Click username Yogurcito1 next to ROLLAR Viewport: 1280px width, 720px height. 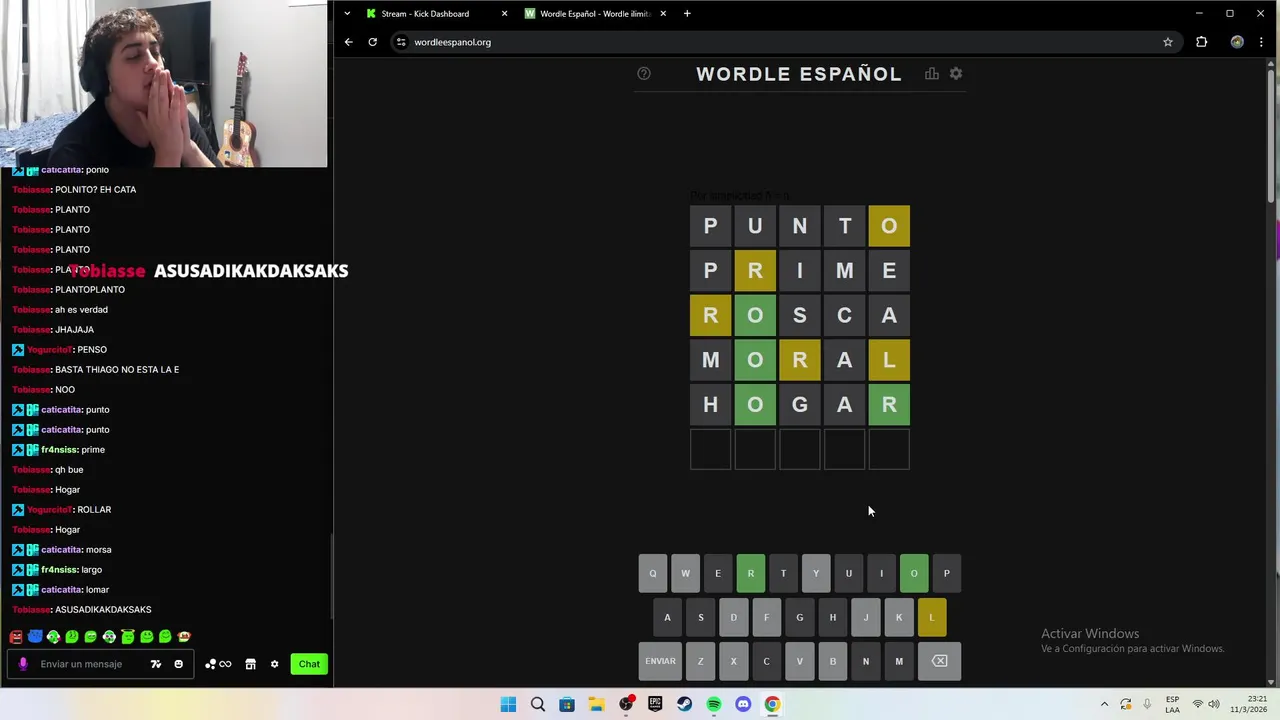49,509
